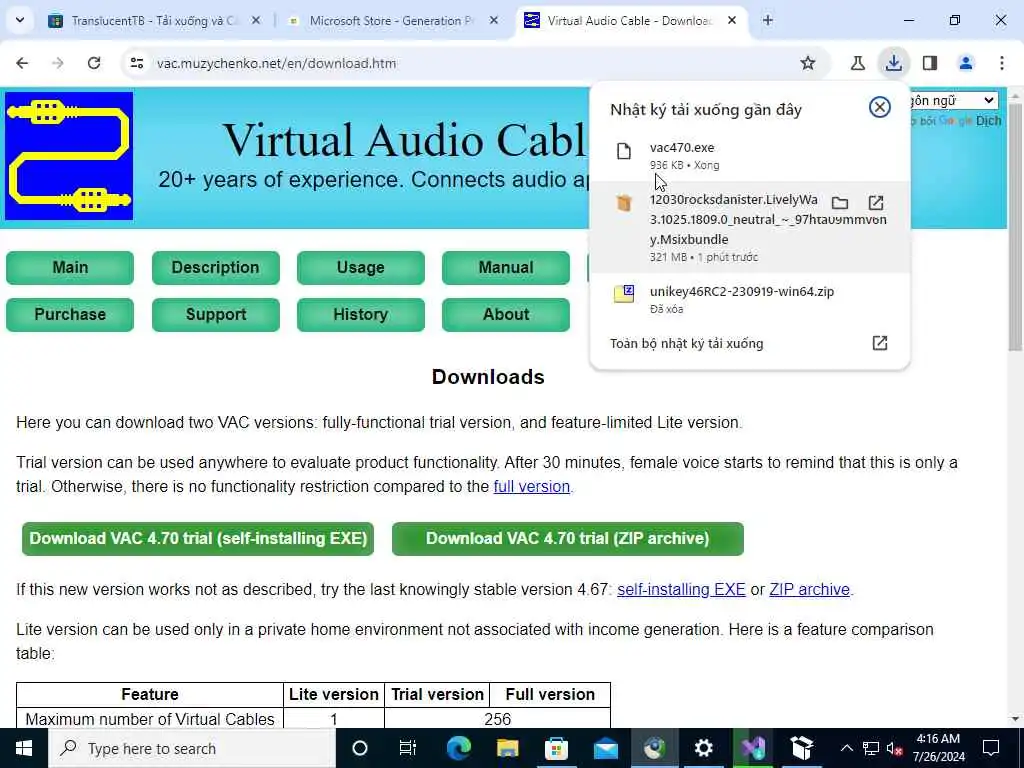This screenshot has height=768, width=1024.
Task: Close the recent downloads popup
Action: point(880,107)
